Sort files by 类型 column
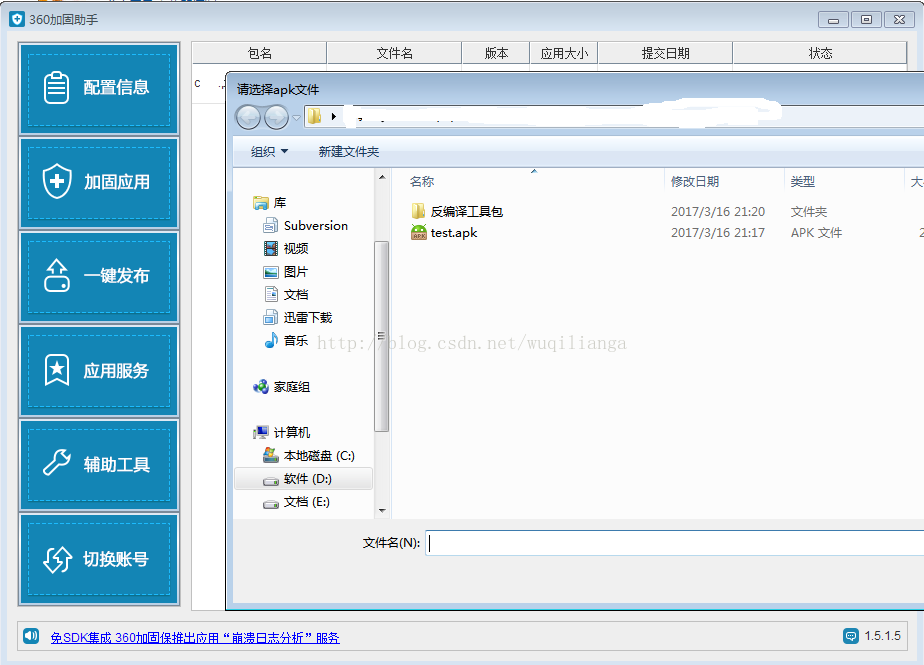This screenshot has width=924, height=665. [x=803, y=182]
